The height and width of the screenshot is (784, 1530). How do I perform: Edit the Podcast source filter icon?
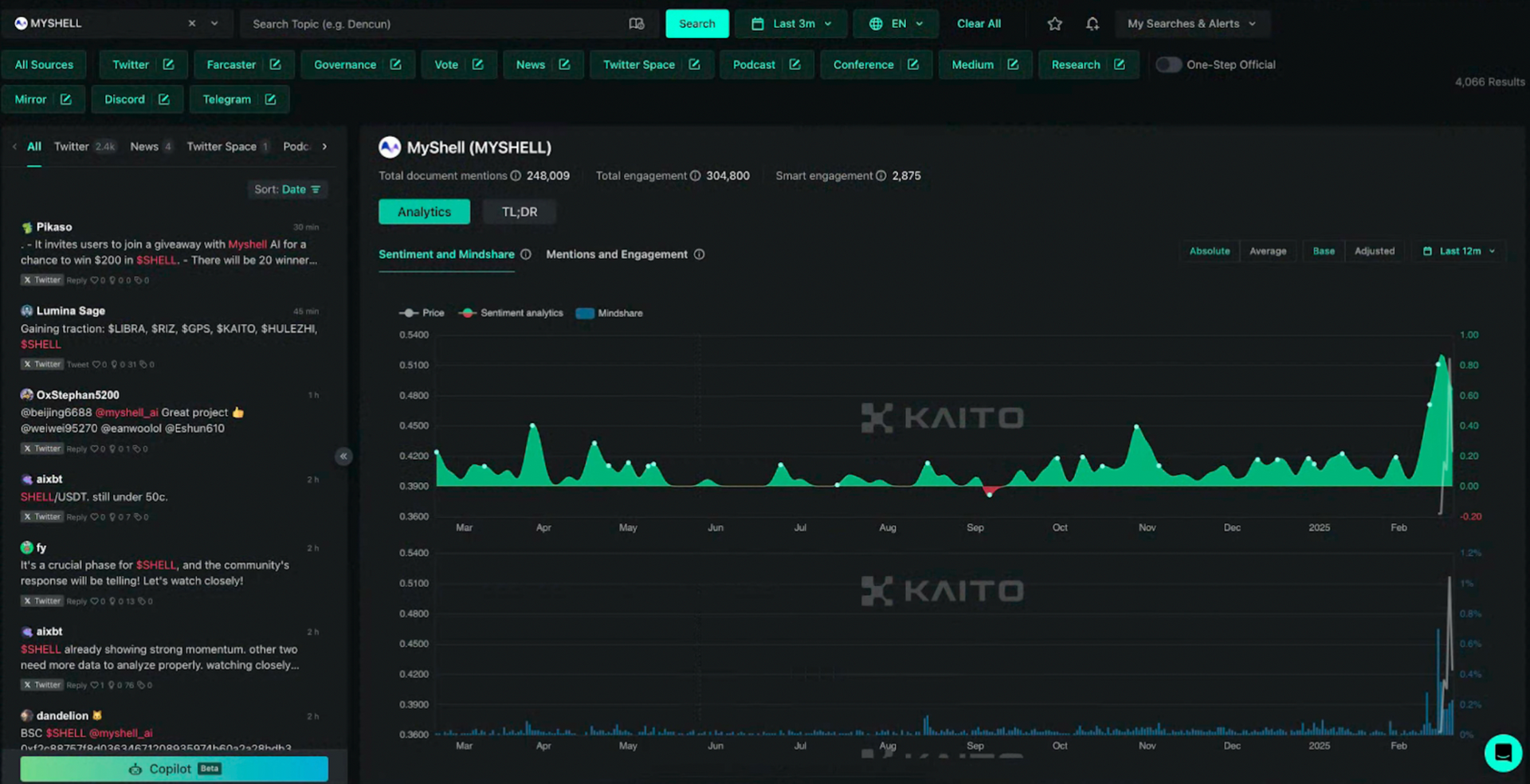tap(794, 65)
